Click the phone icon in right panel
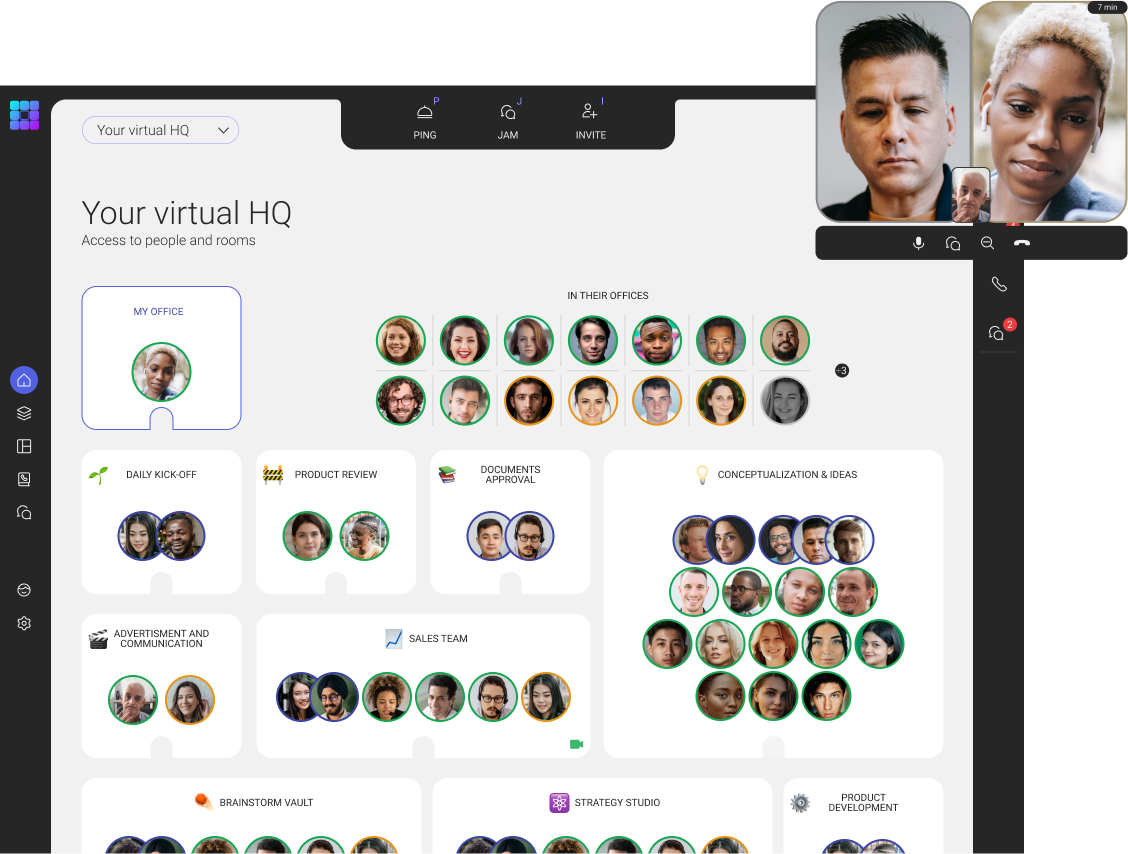 pyautogui.click(x=998, y=285)
